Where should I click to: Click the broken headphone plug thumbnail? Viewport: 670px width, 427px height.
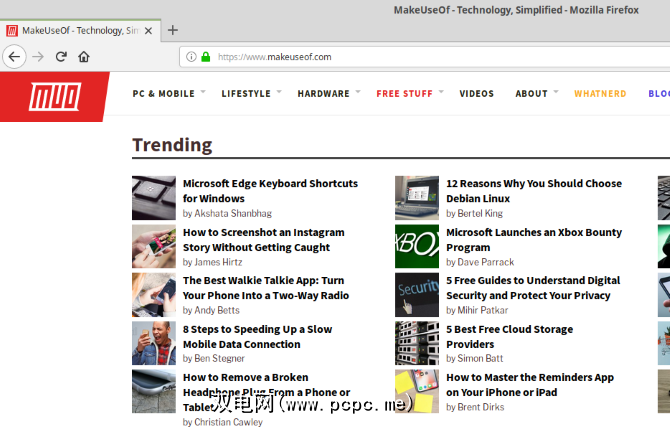(x=154, y=391)
